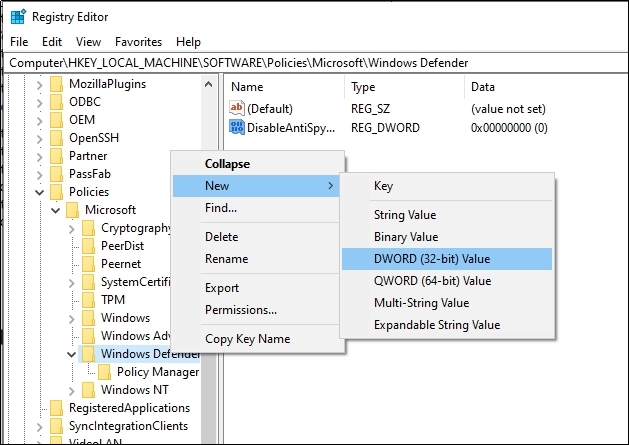This screenshot has width=629, height=445.
Task: Expand the Windows key arrow
Action: pos(71,319)
